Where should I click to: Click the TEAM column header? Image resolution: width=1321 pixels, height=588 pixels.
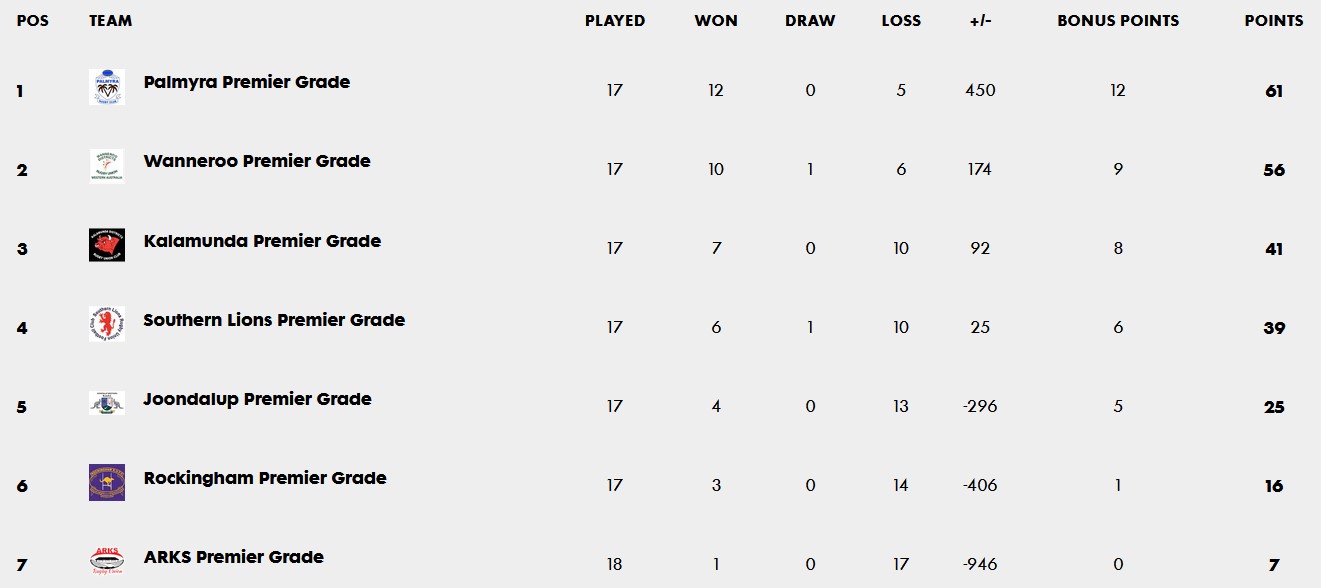[x=110, y=20]
